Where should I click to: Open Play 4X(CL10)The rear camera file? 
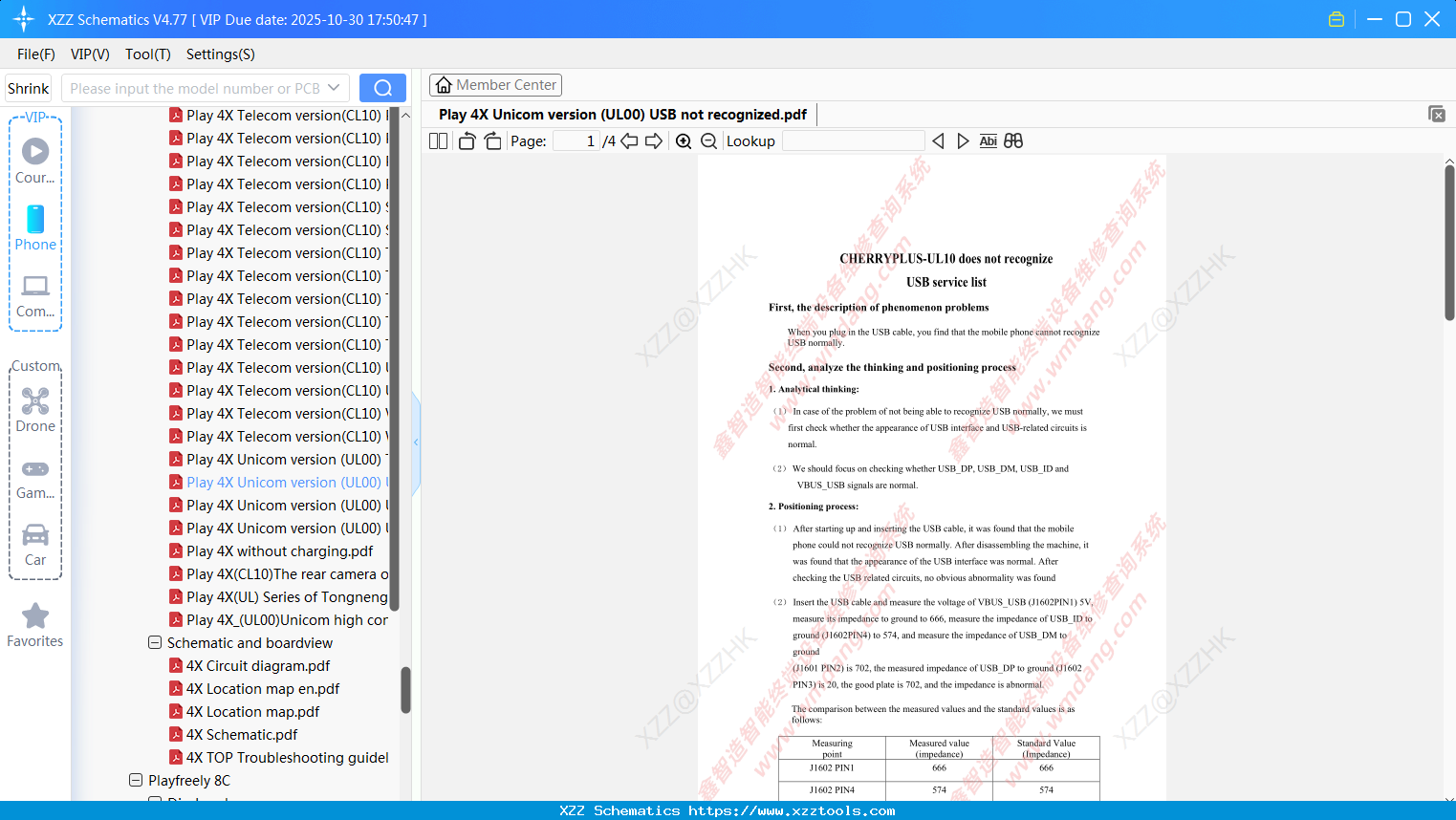tap(288, 574)
